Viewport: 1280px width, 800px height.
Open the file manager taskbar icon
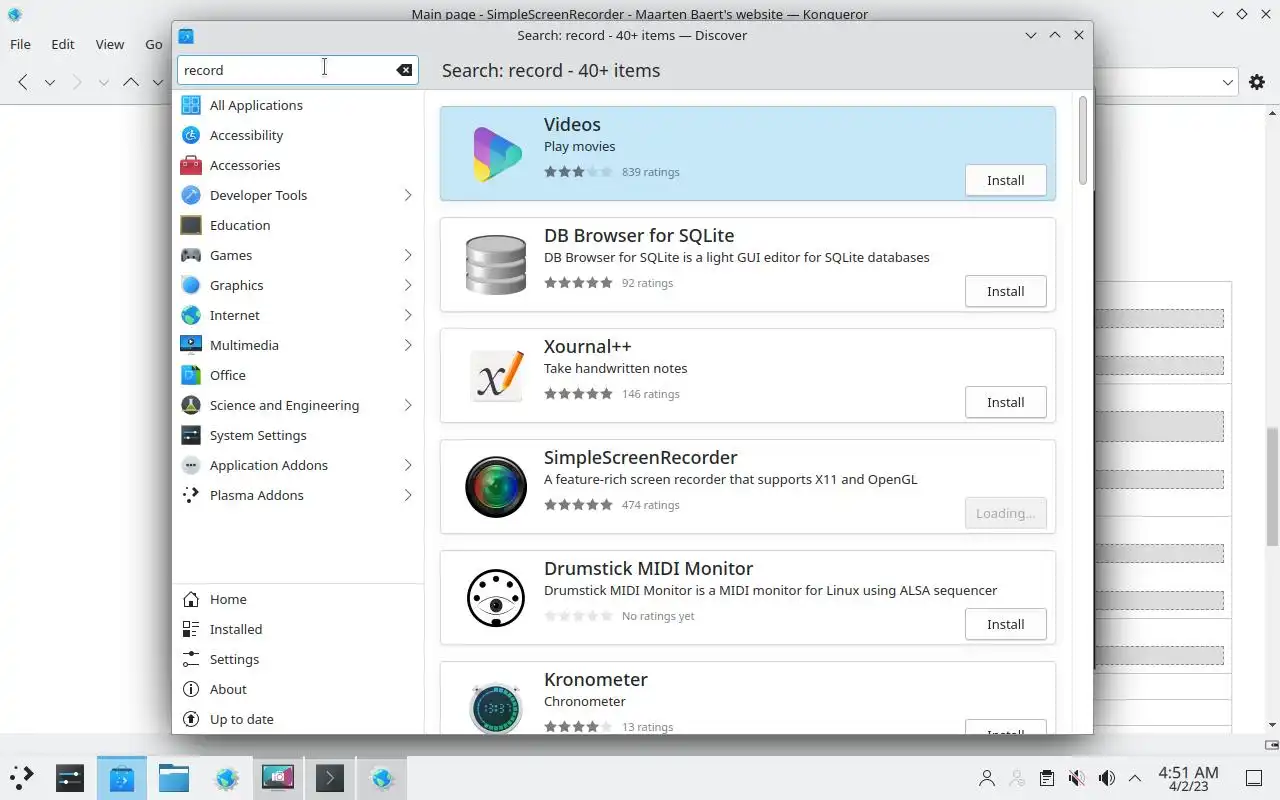coord(174,777)
